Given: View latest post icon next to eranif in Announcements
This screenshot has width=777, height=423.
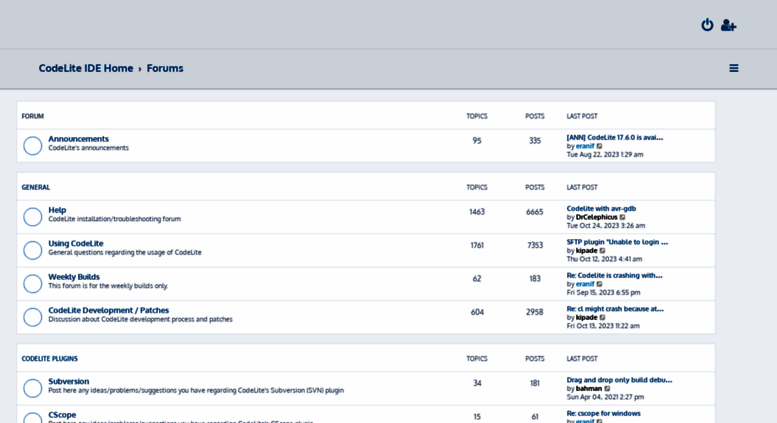Looking at the screenshot, I should click(x=600, y=146).
